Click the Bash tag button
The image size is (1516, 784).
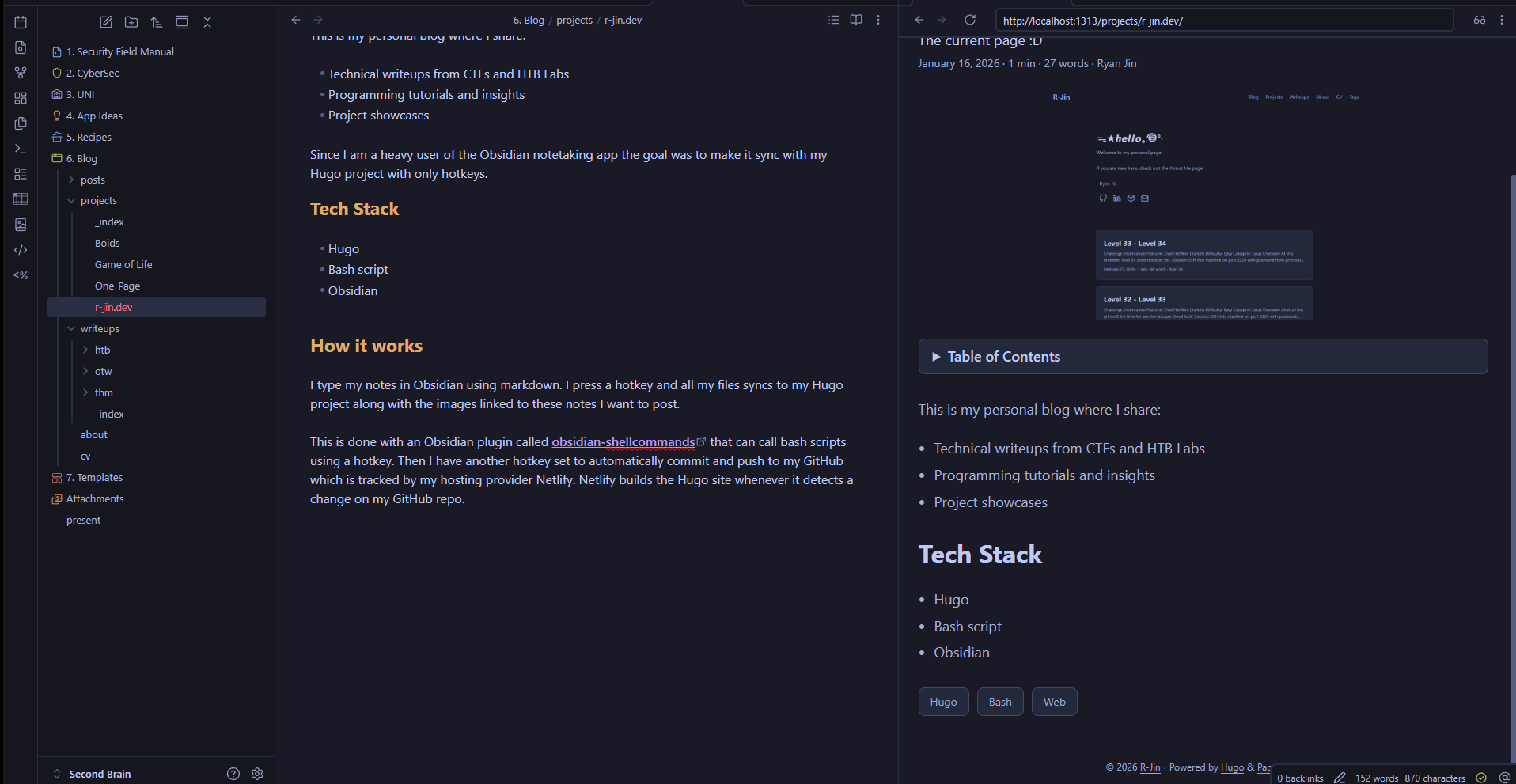coord(1000,702)
